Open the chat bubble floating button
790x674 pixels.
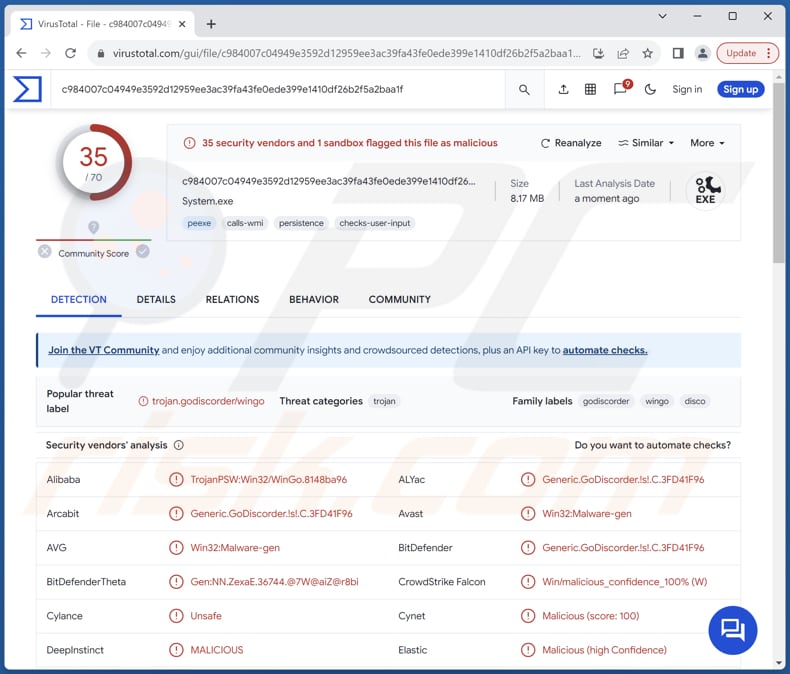pyautogui.click(x=733, y=630)
